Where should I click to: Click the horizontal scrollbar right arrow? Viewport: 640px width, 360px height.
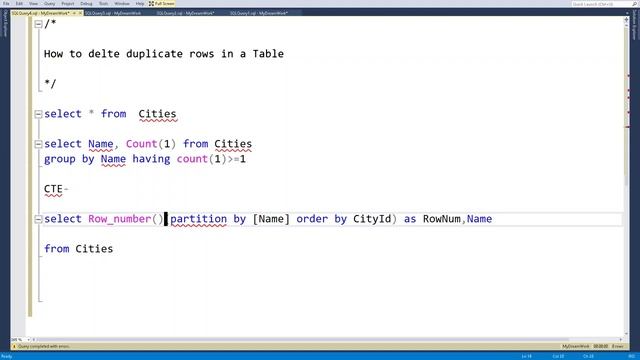pyautogui.click(x=621, y=340)
